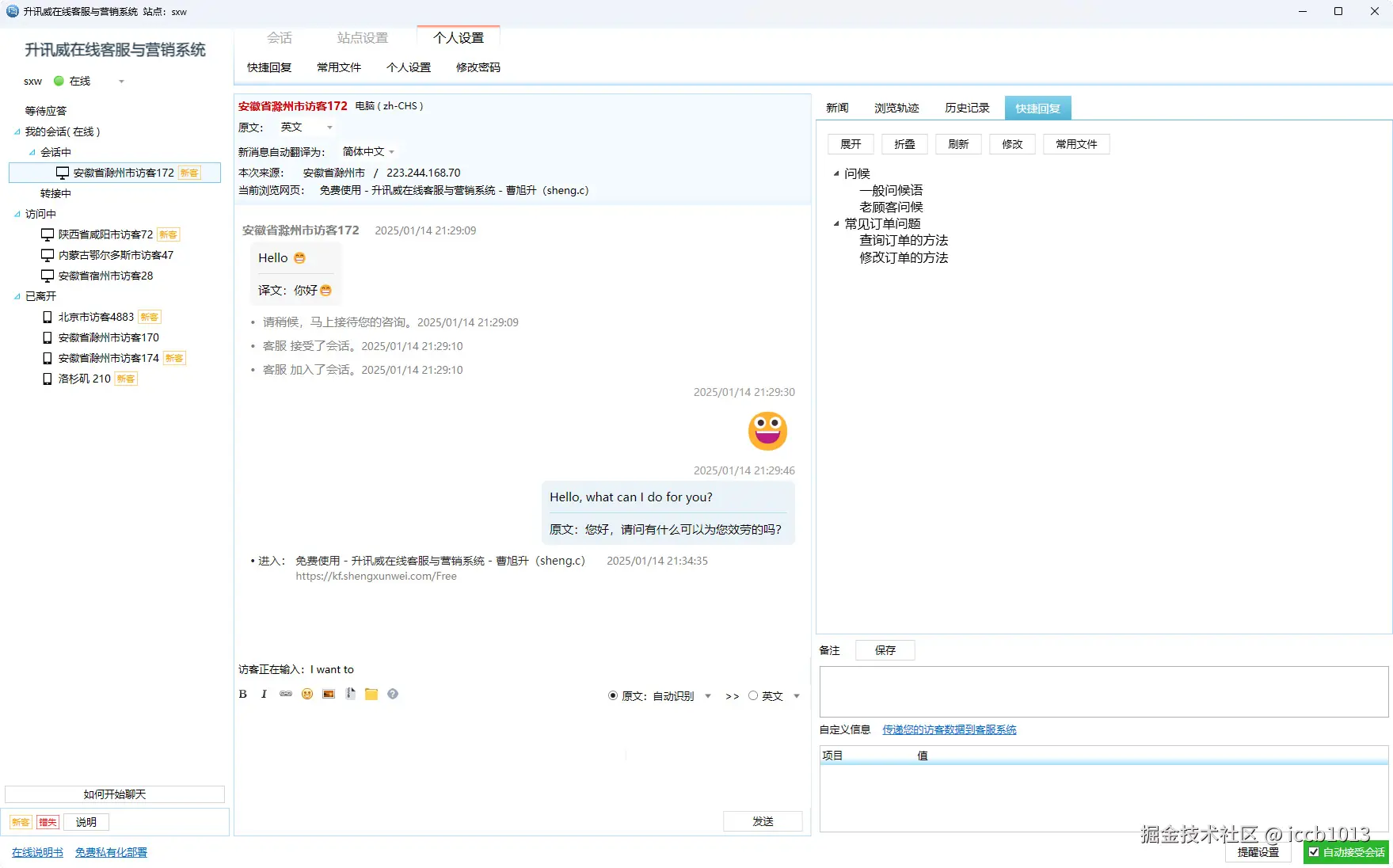Open the help question mark icon
The height and width of the screenshot is (868, 1393).
(x=393, y=695)
